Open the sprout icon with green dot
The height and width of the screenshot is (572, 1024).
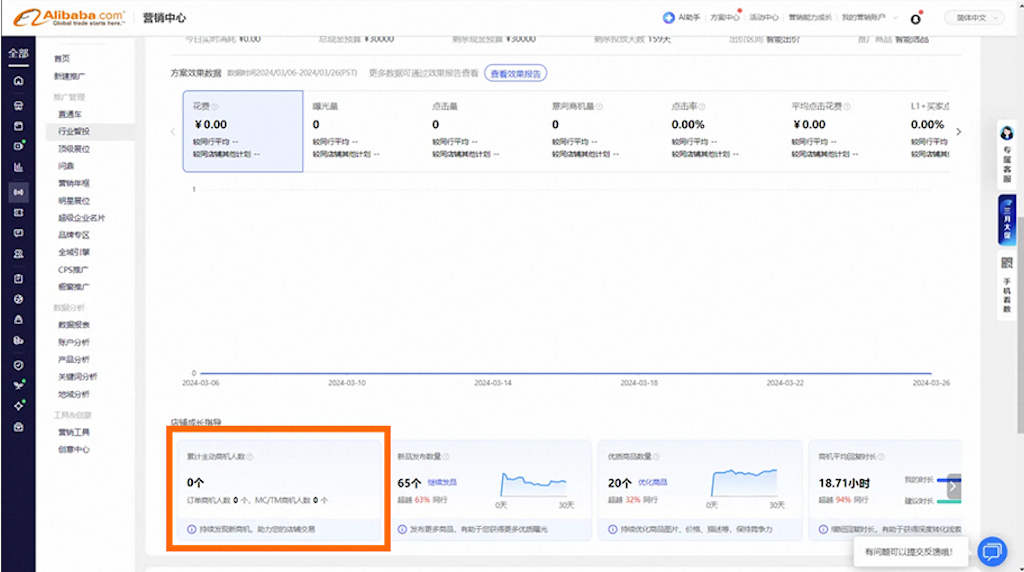pyautogui.click(x=19, y=385)
